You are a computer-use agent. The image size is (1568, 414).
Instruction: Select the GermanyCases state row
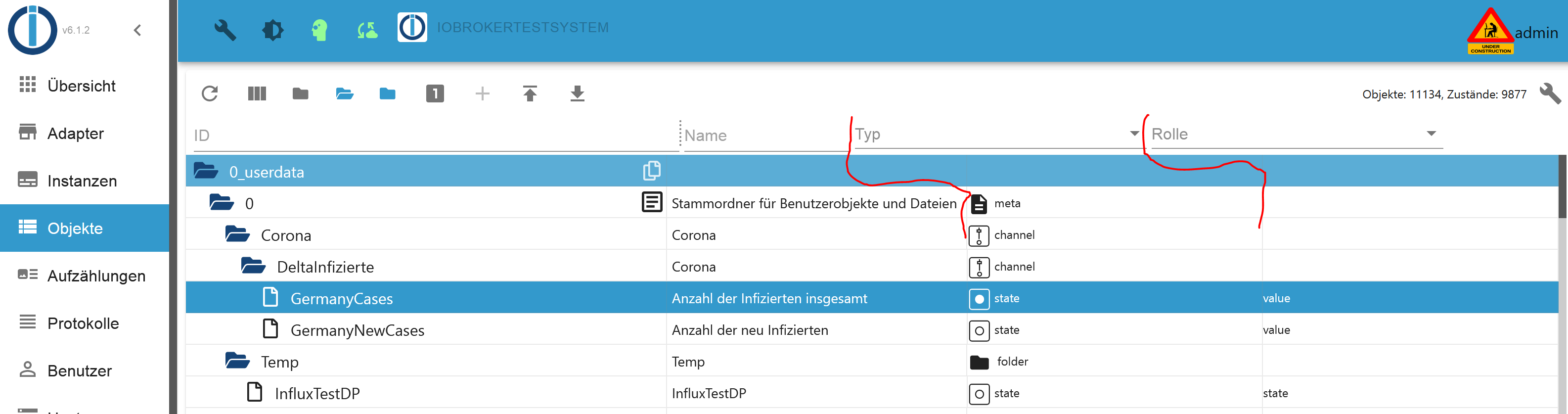coord(872,298)
